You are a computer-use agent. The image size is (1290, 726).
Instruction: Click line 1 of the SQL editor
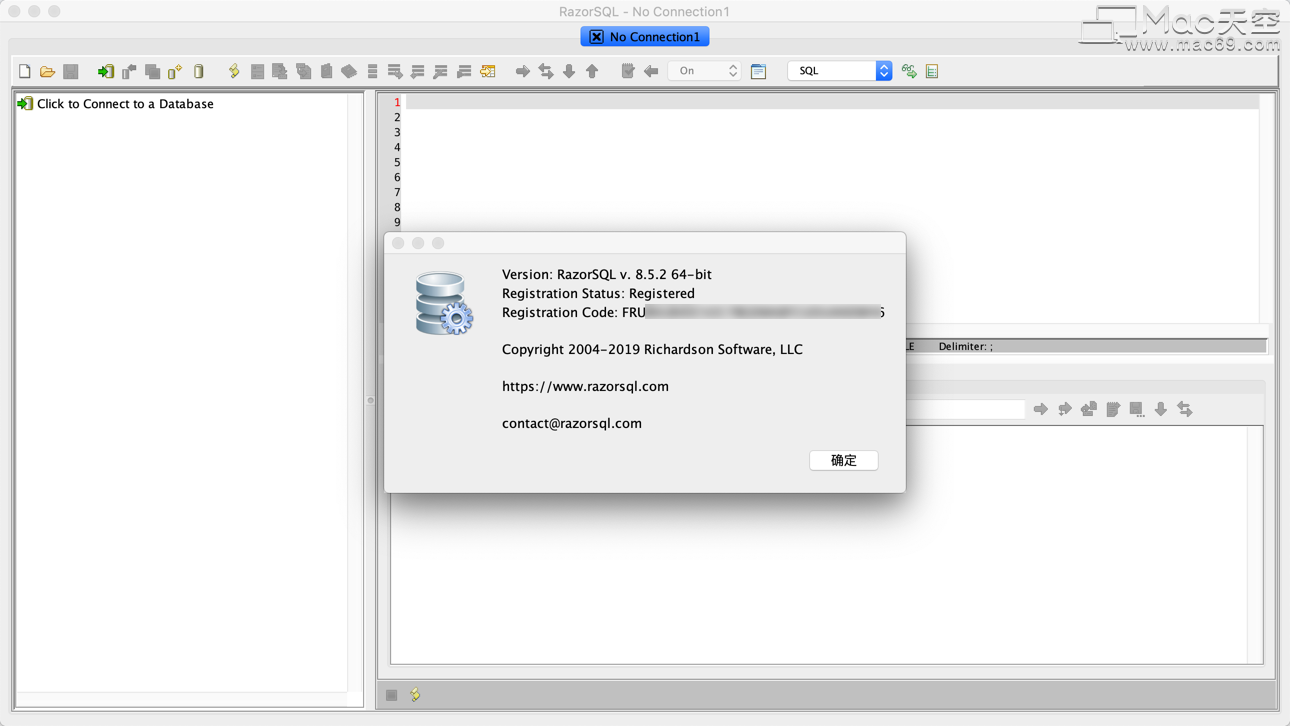832,102
